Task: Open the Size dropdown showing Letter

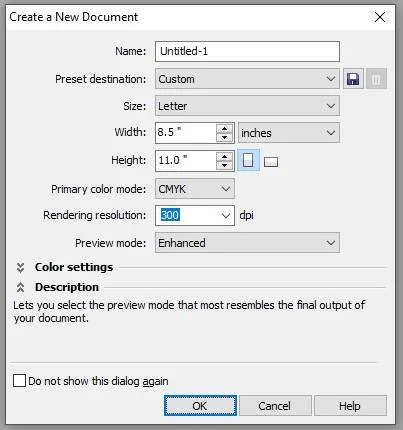Action: point(247,106)
